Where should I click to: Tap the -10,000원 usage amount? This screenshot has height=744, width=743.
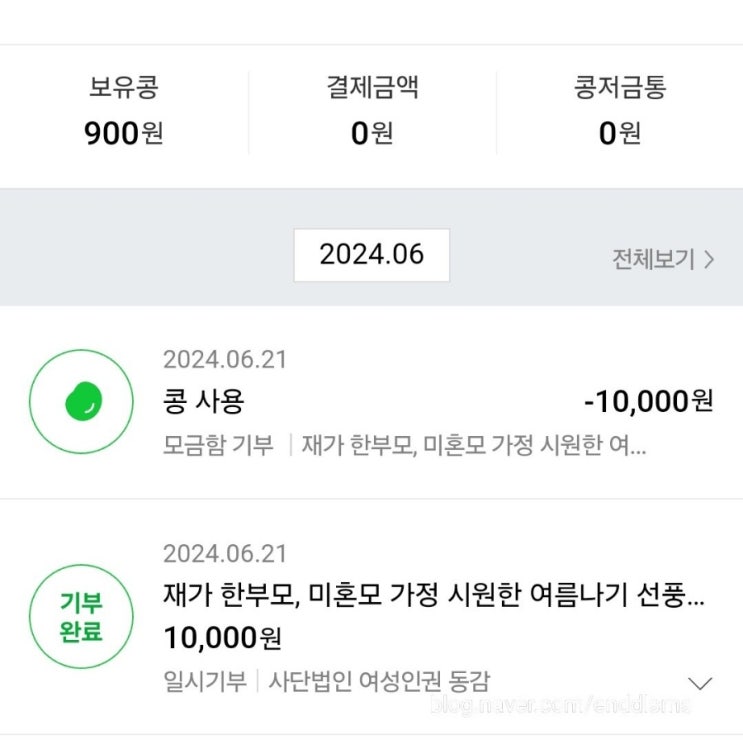pos(648,401)
